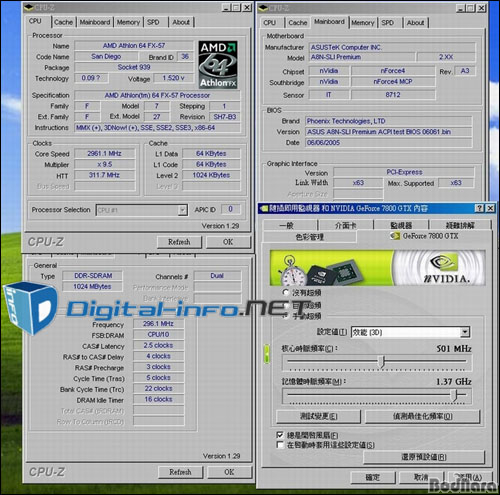
Task: Minimize the CPU-Z CPU tab window
Action: click(227, 7)
